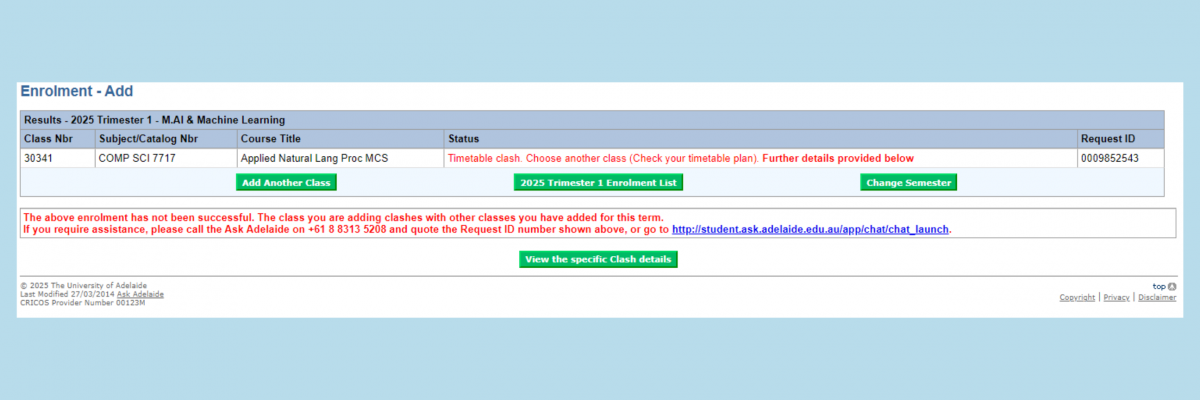The height and width of the screenshot is (400, 1200).
Task: Open the Ask Adelaide chat launch link
Action: [811, 229]
